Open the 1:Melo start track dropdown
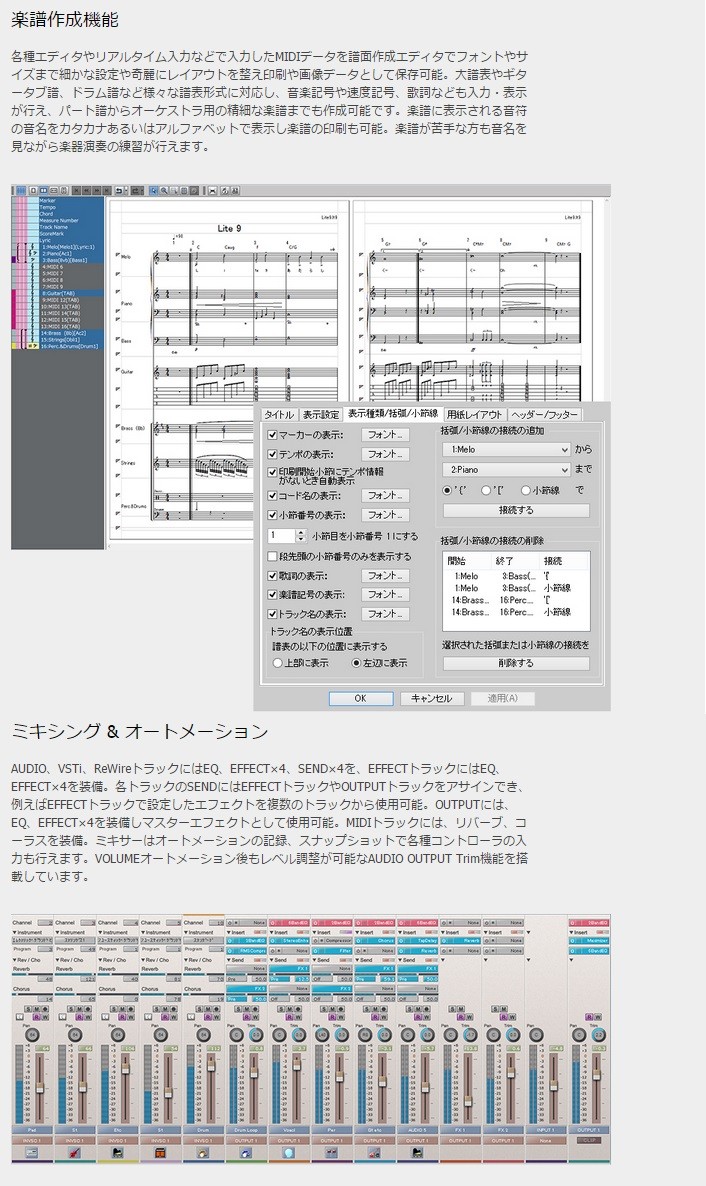This screenshot has height=1186, width=706. [x=506, y=450]
